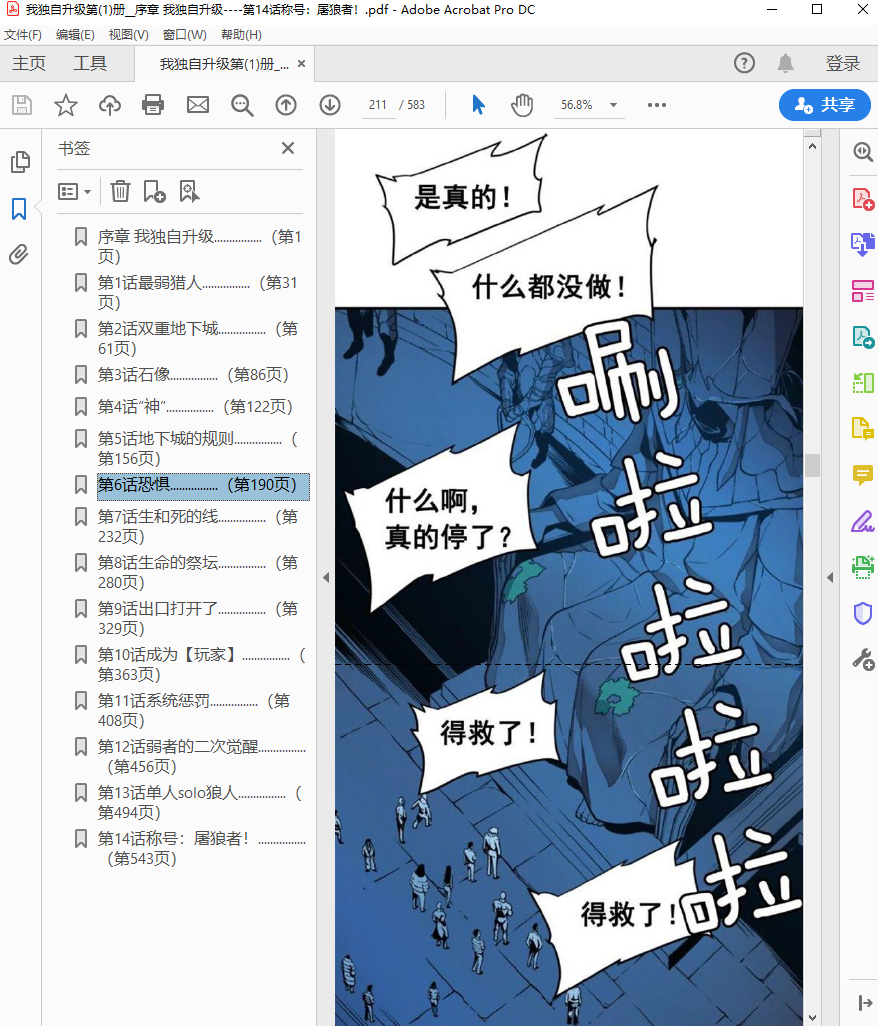Click the cloud upload icon
This screenshot has height=1026, width=878.
(x=110, y=105)
